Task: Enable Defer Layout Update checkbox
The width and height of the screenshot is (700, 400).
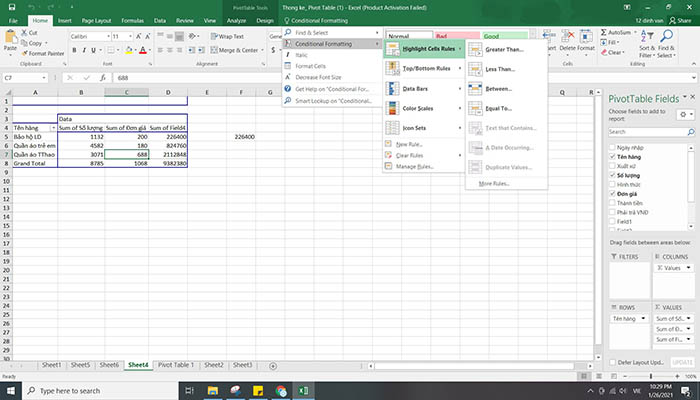Action: click(613, 362)
